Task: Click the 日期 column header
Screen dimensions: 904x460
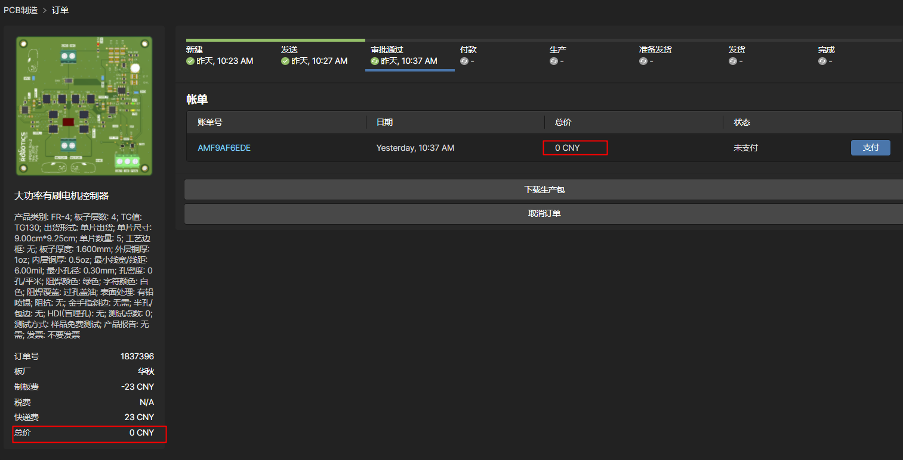Action: click(385, 122)
